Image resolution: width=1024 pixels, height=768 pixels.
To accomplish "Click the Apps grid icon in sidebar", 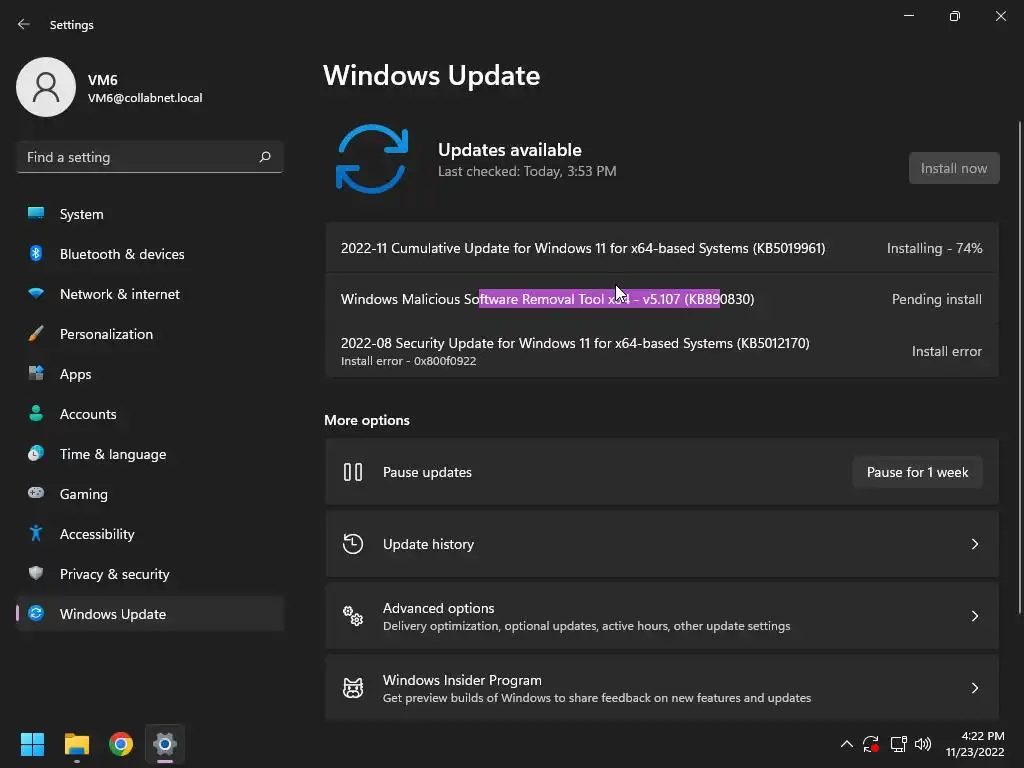I will [x=36, y=374].
